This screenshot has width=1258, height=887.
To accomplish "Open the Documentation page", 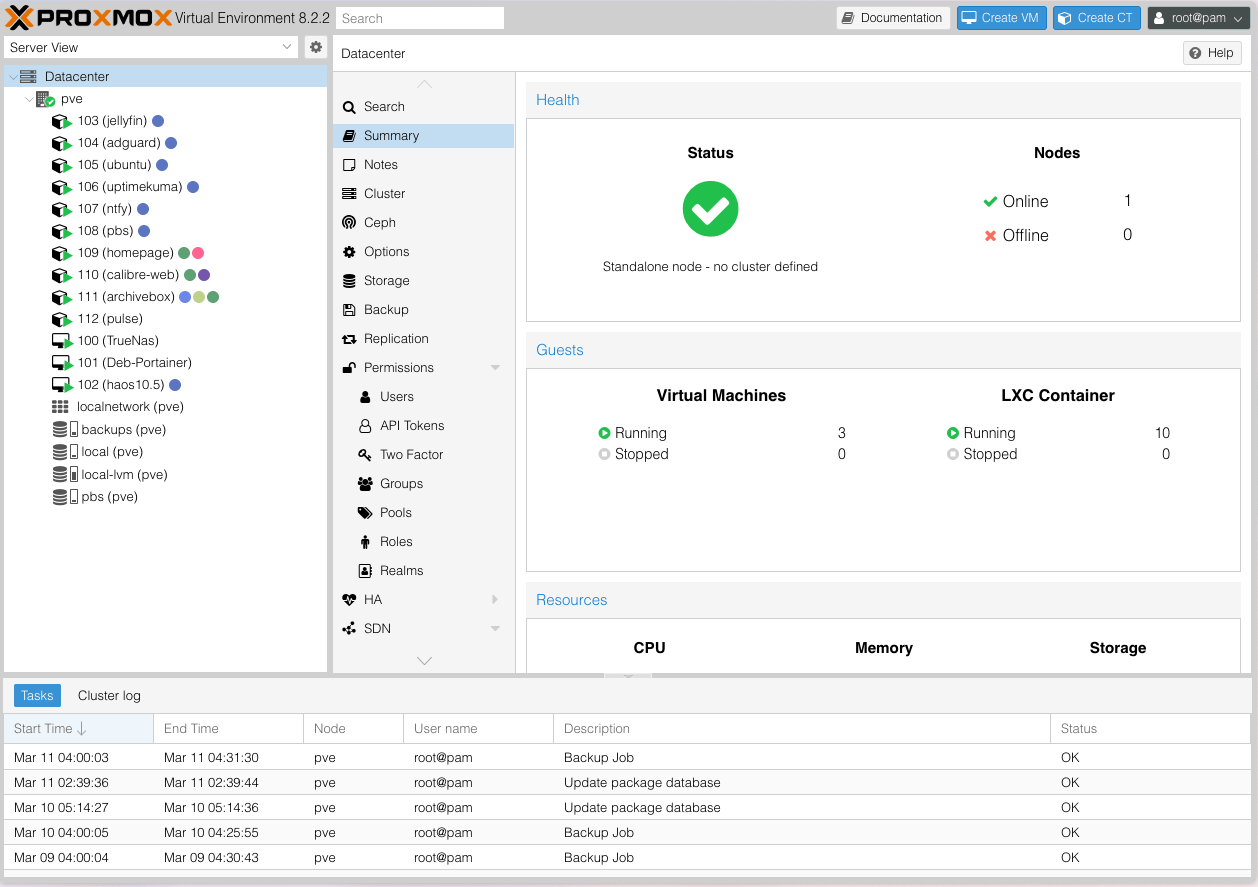I will pos(892,17).
